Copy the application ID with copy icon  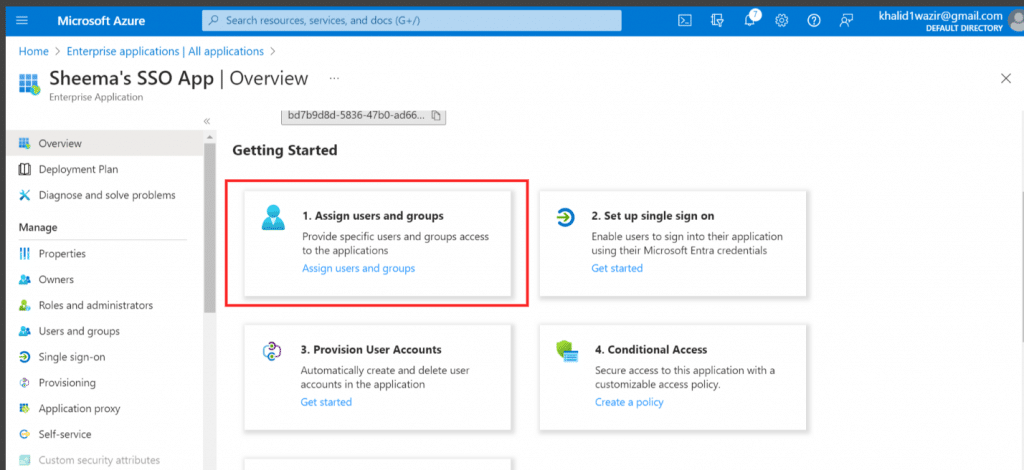click(436, 116)
